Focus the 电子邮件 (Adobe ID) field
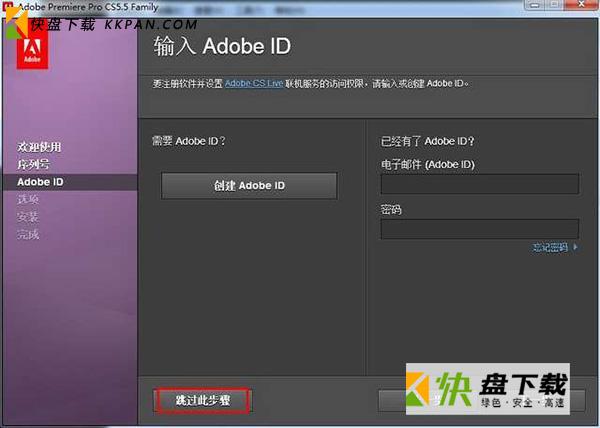This screenshot has width=600, height=428. click(479, 184)
